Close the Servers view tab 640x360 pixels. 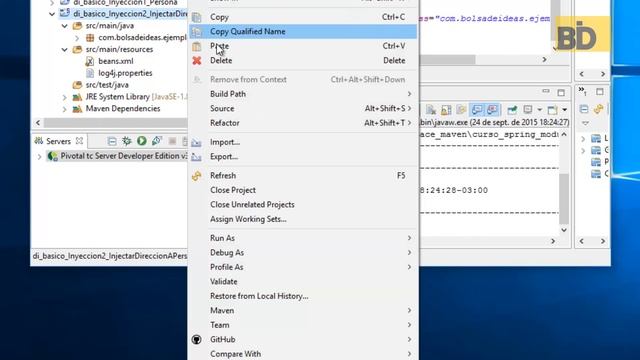tap(79, 141)
